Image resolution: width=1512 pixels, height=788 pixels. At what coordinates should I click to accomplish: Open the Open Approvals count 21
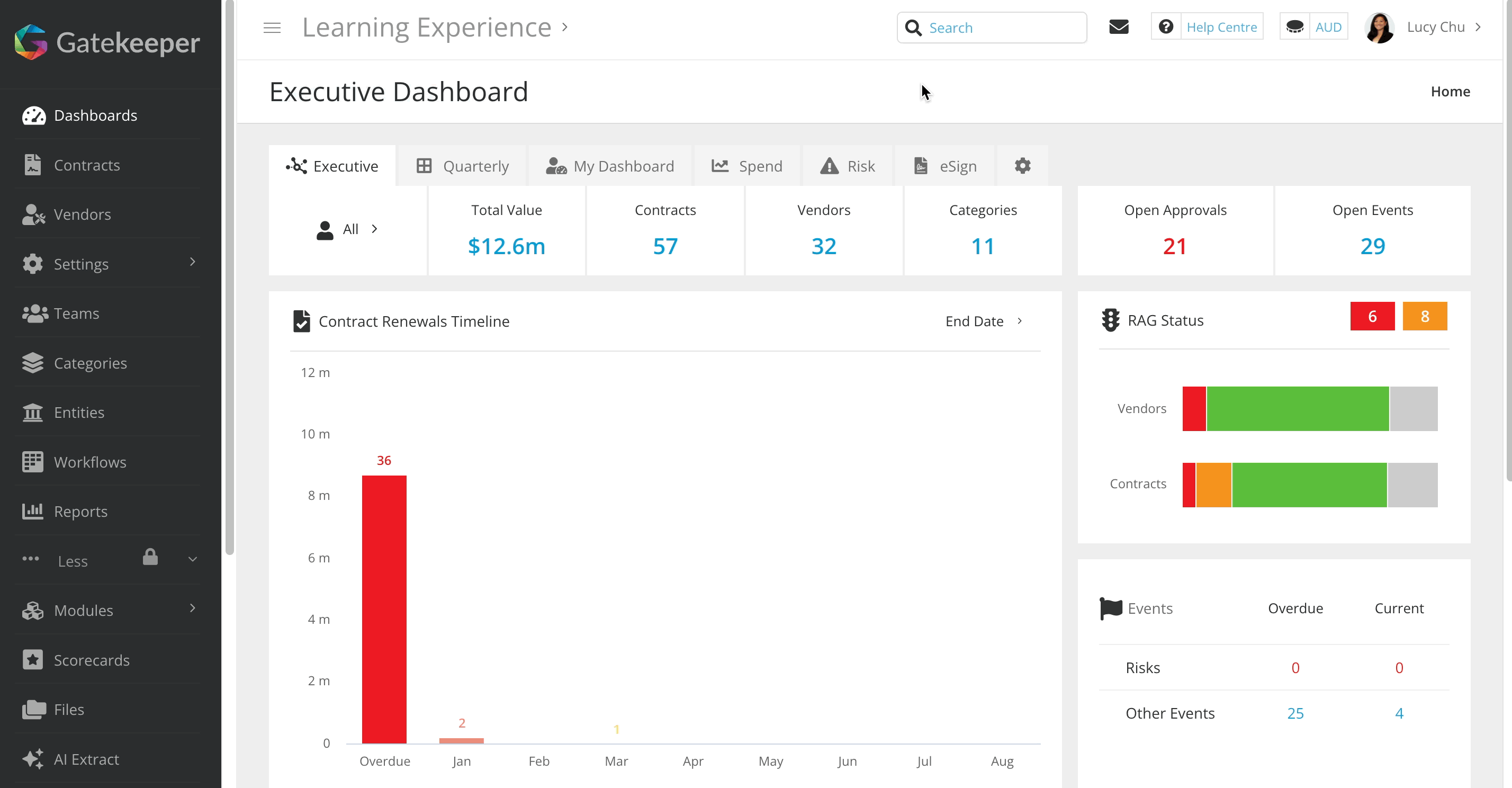(x=1174, y=246)
